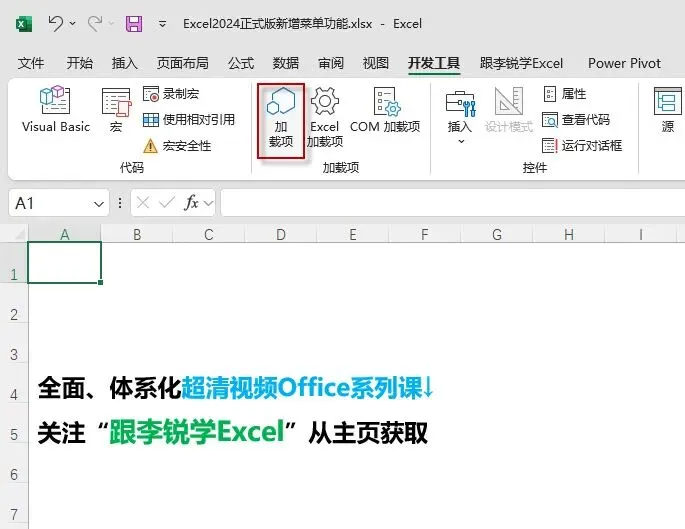Click text 超清视频Office系列课 in row 4
The height and width of the screenshot is (529, 685).
302,387
